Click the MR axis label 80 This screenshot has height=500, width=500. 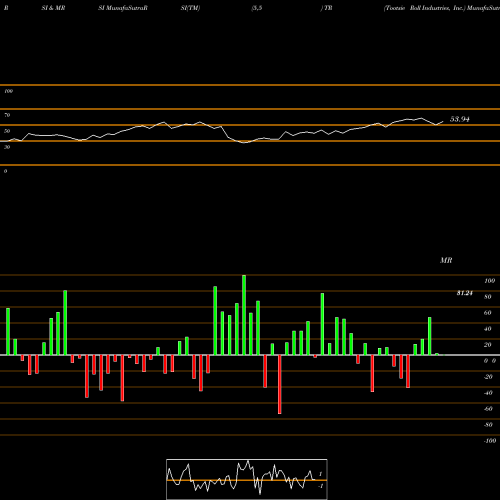[487, 297]
